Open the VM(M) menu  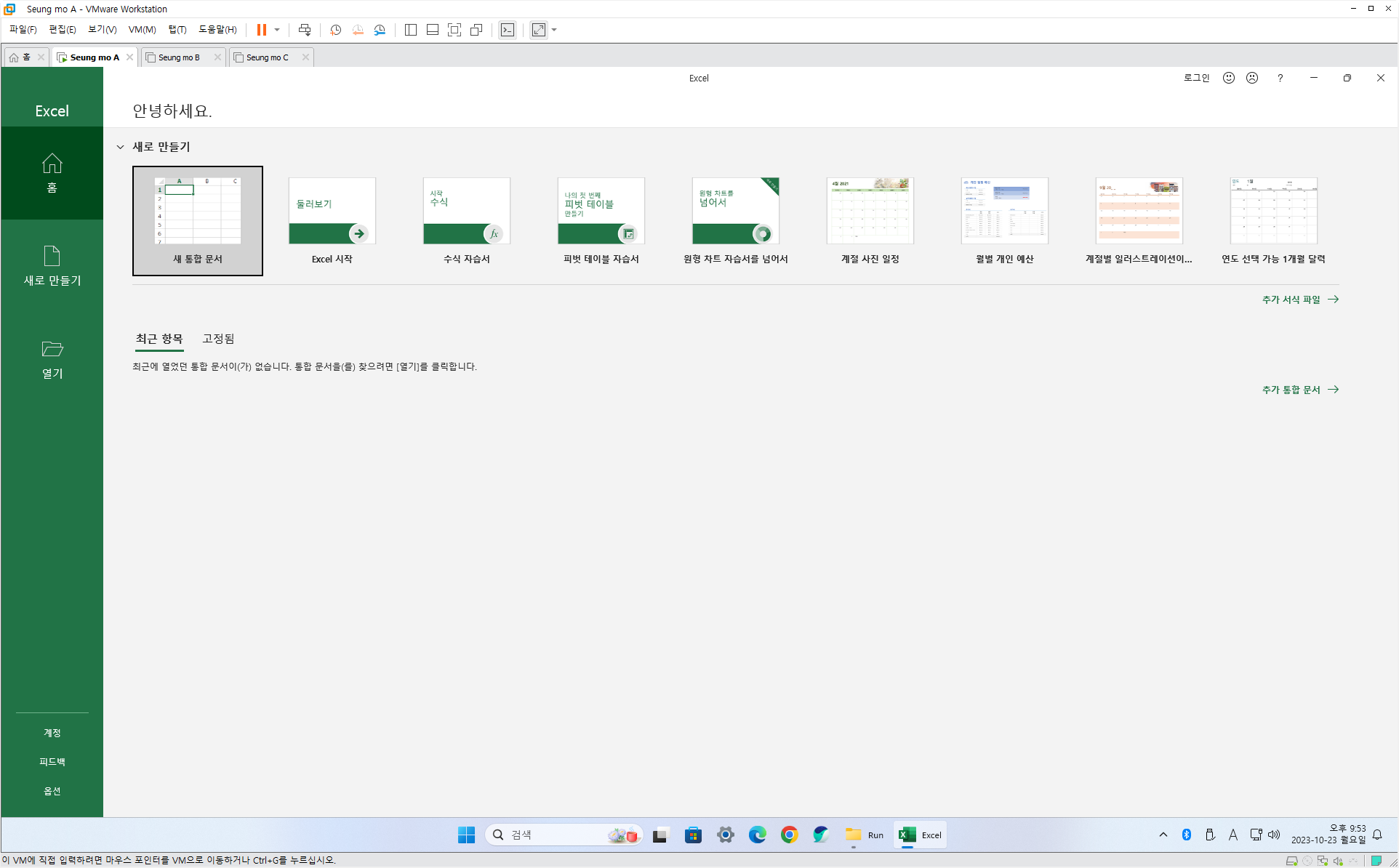click(142, 30)
